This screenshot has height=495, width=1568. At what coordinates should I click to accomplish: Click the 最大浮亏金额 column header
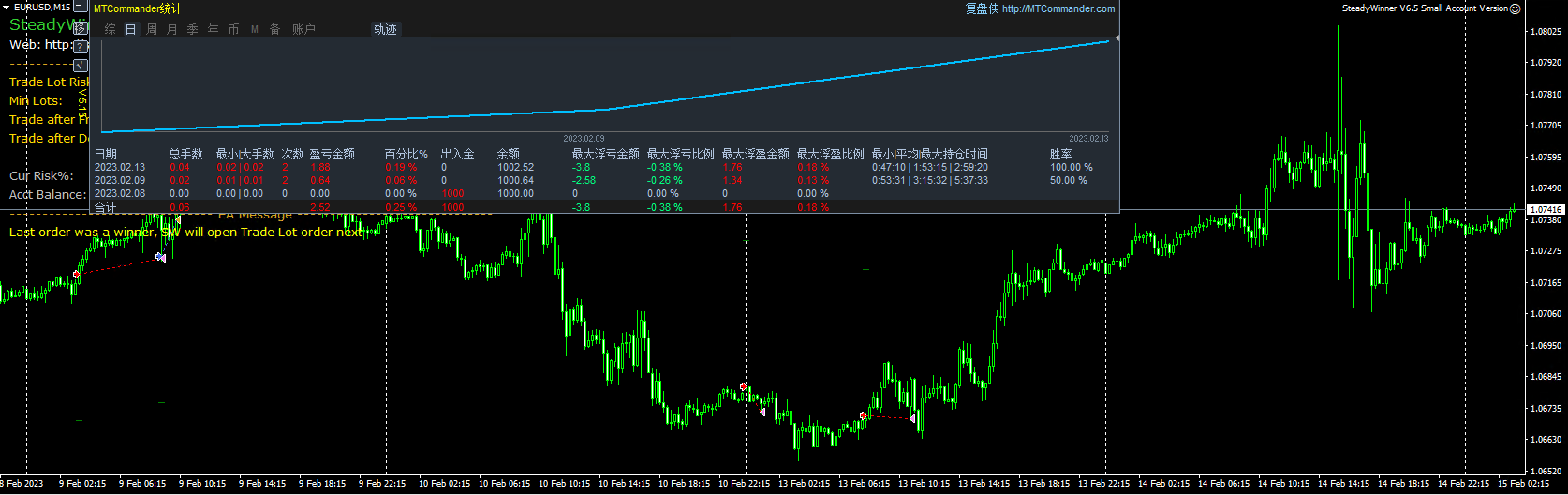(605, 154)
